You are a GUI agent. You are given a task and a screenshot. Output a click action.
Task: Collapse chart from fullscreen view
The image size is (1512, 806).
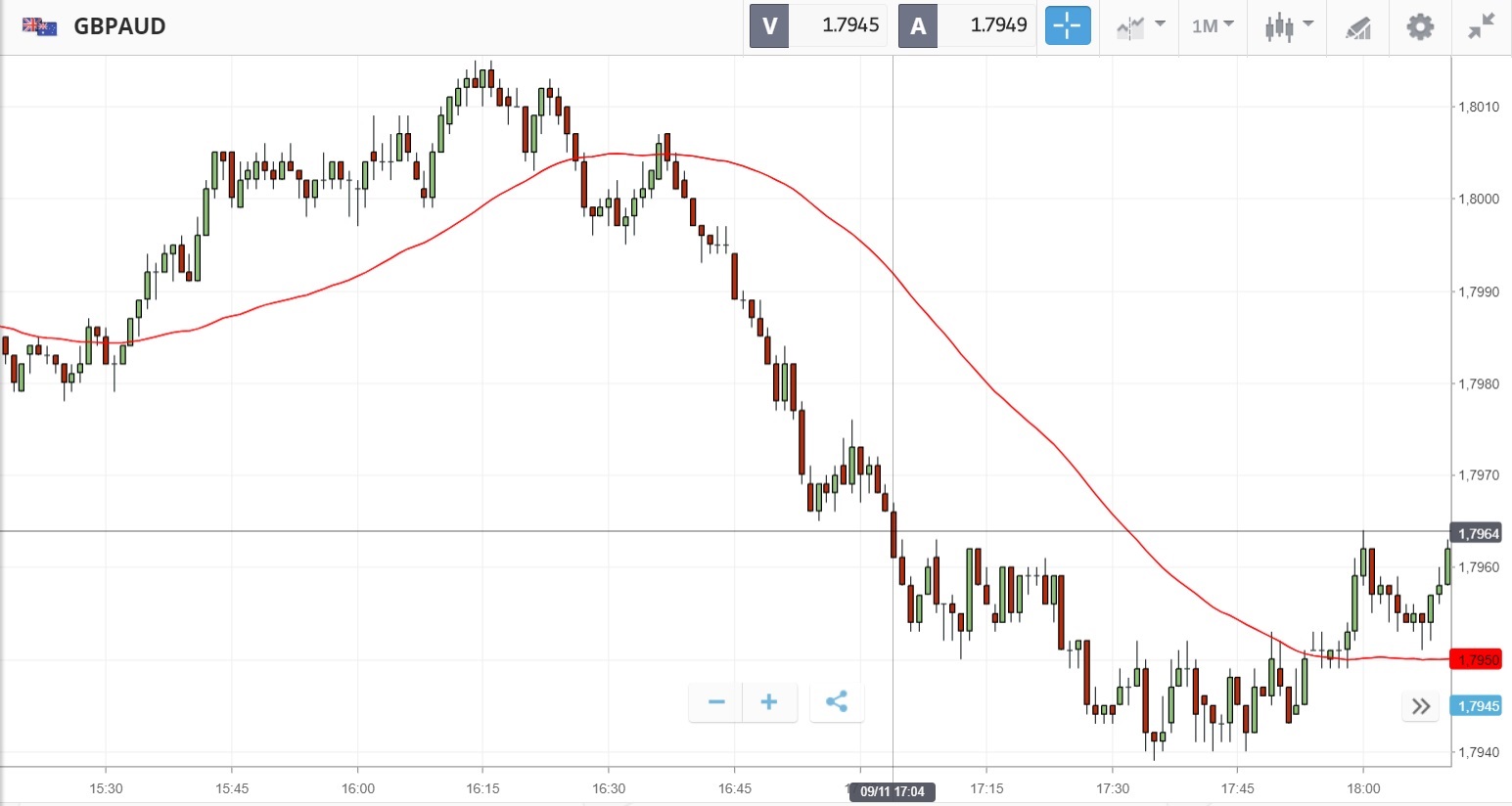click(x=1482, y=25)
